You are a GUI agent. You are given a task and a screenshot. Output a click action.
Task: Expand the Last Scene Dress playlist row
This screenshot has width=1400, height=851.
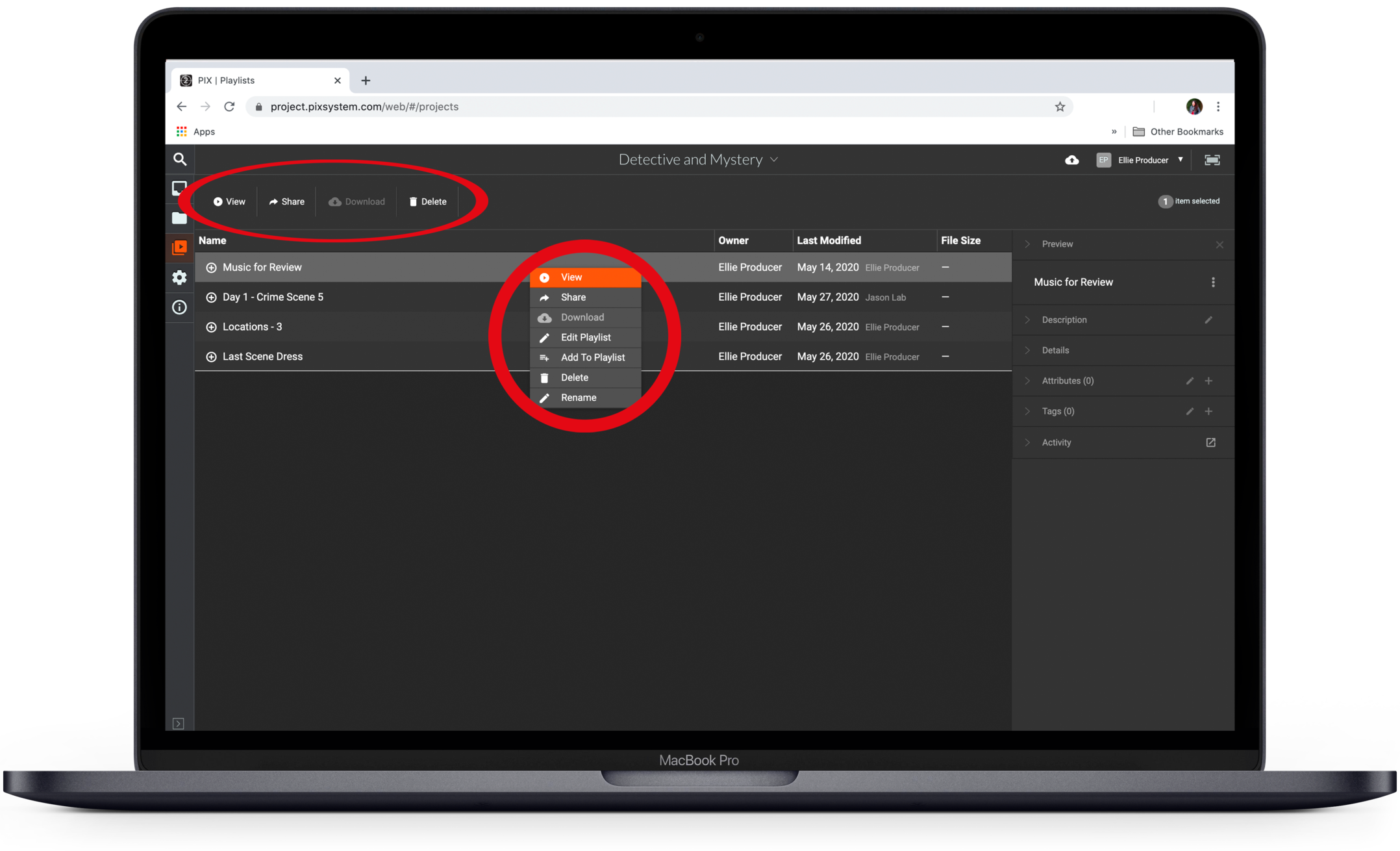point(211,357)
